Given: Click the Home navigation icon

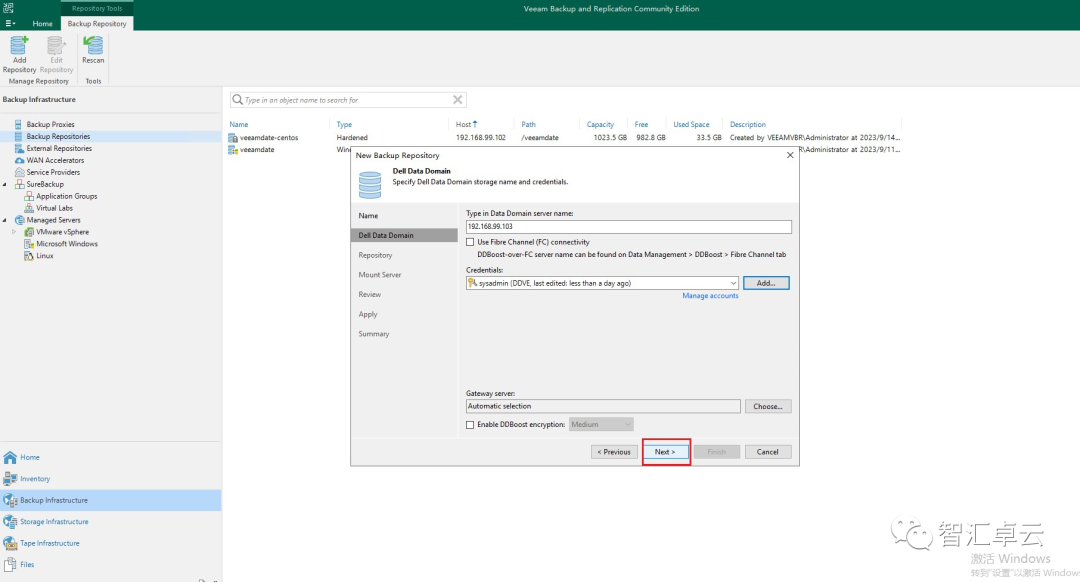Looking at the screenshot, I should 10,457.
